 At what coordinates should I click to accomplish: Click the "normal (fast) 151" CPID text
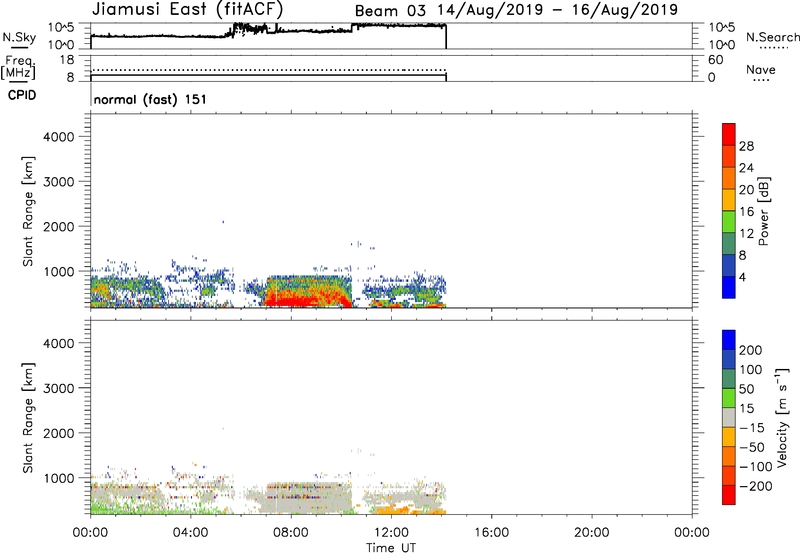151,99
